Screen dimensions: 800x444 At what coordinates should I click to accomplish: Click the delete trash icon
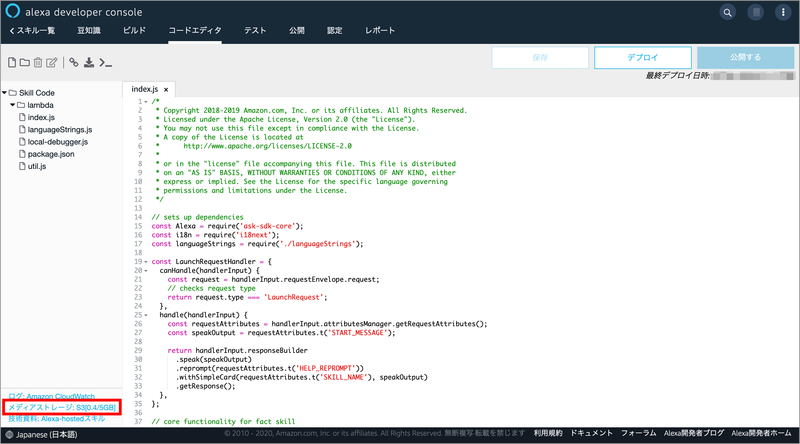38,62
